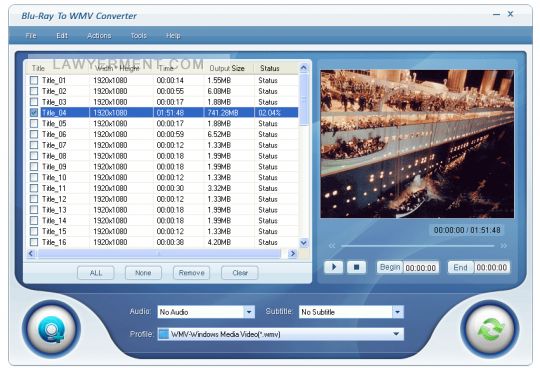Click the 741.28MB output size cell
540x368 pixels.
(223, 113)
